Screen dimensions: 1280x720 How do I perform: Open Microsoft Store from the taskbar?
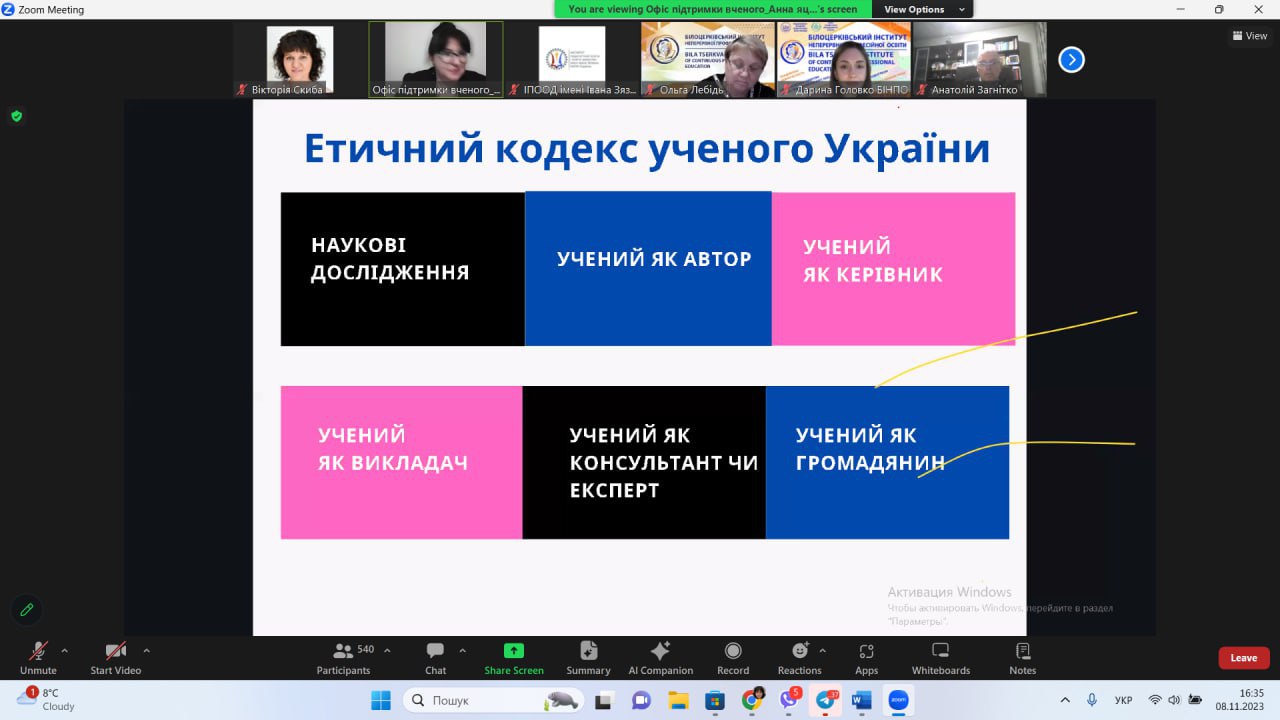[714, 700]
